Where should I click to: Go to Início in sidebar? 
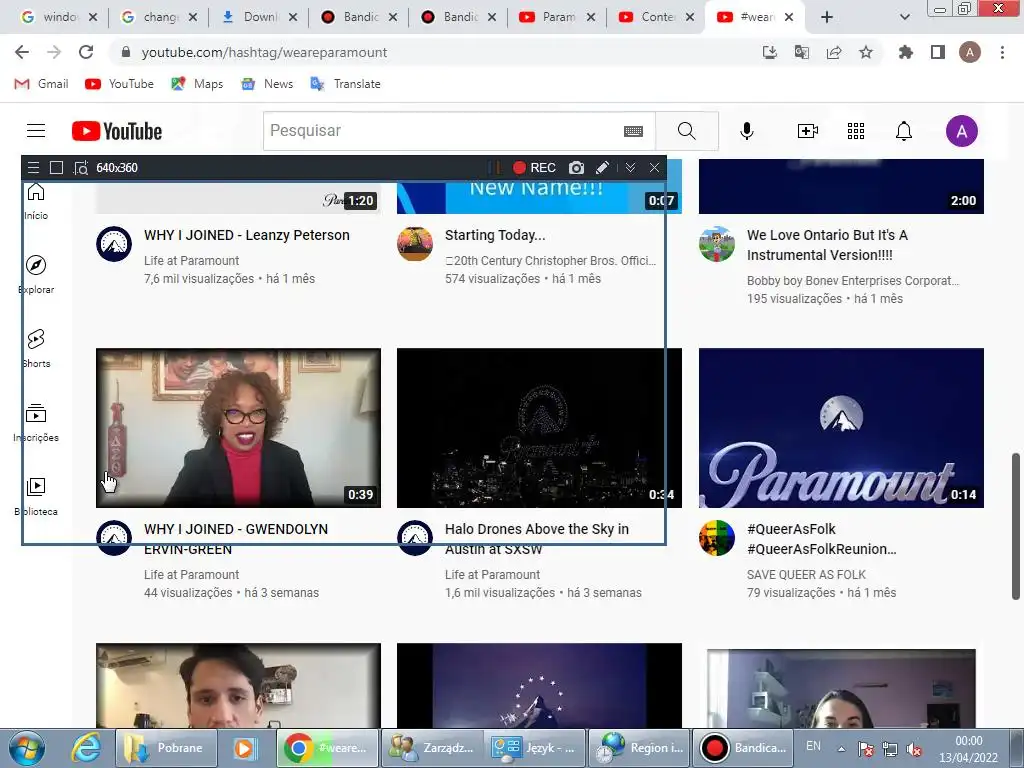coord(36,201)
